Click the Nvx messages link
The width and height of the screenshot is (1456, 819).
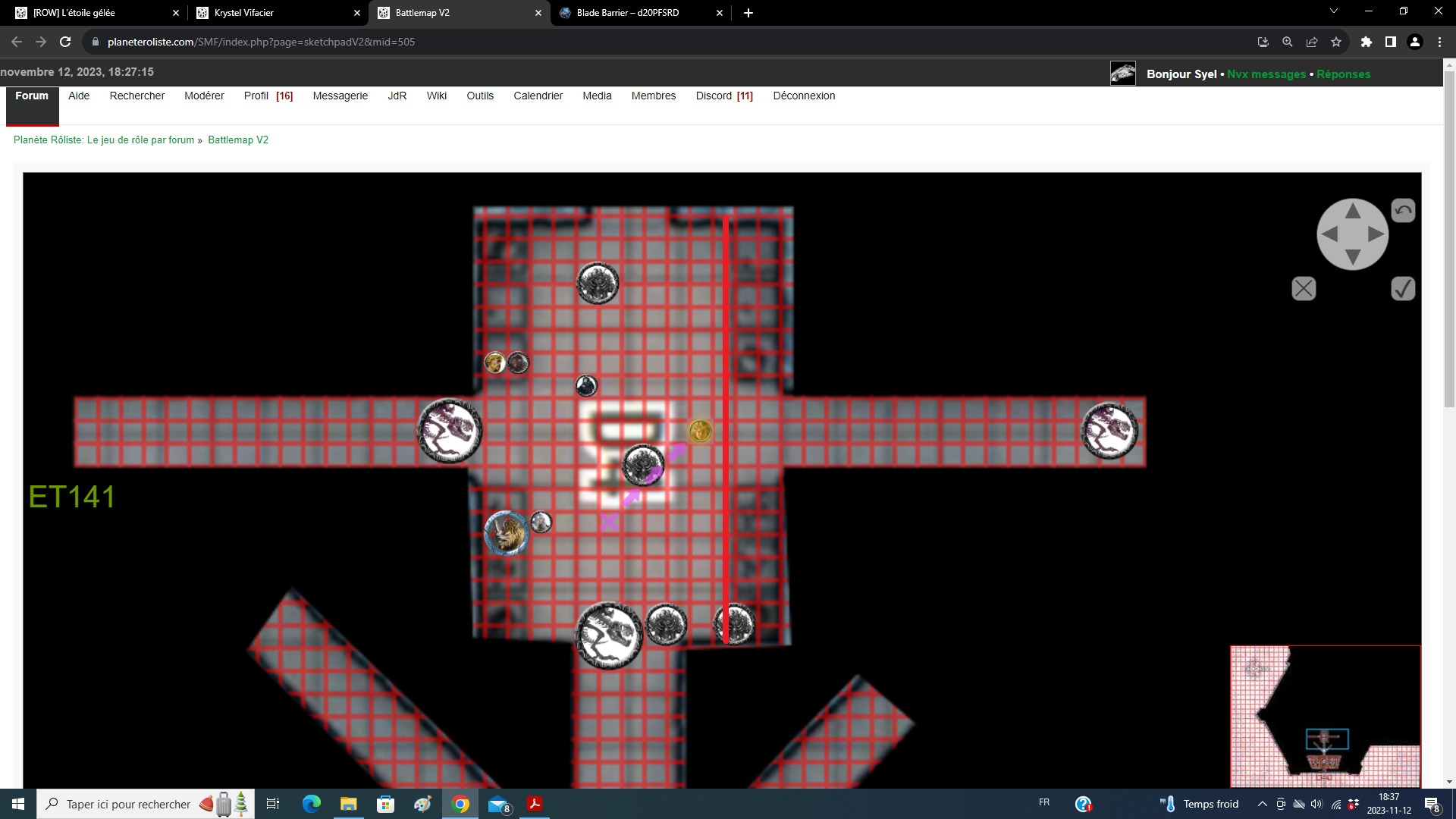click(x=1266, y=74)
